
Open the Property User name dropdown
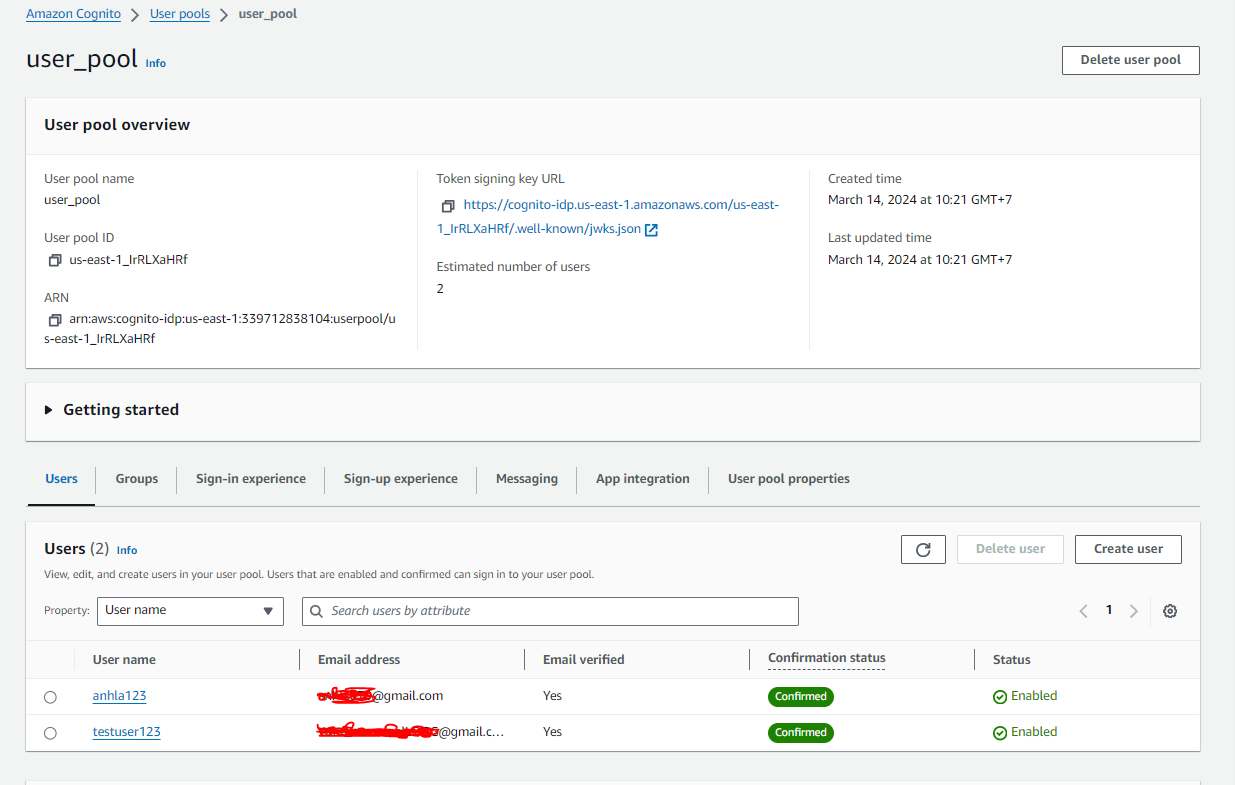[190, 611]
